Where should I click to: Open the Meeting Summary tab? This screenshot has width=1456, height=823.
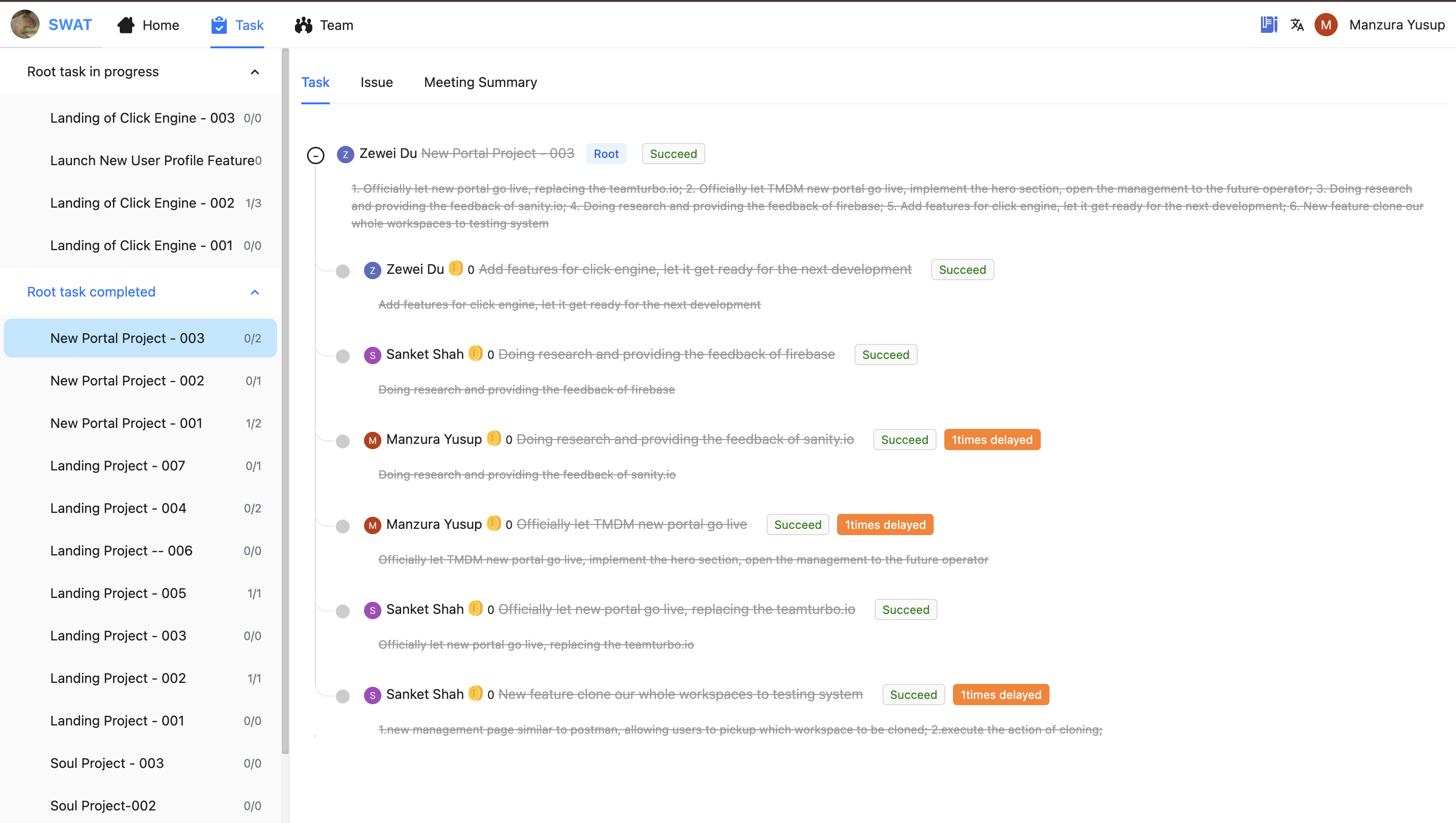[x=480, y=83]
